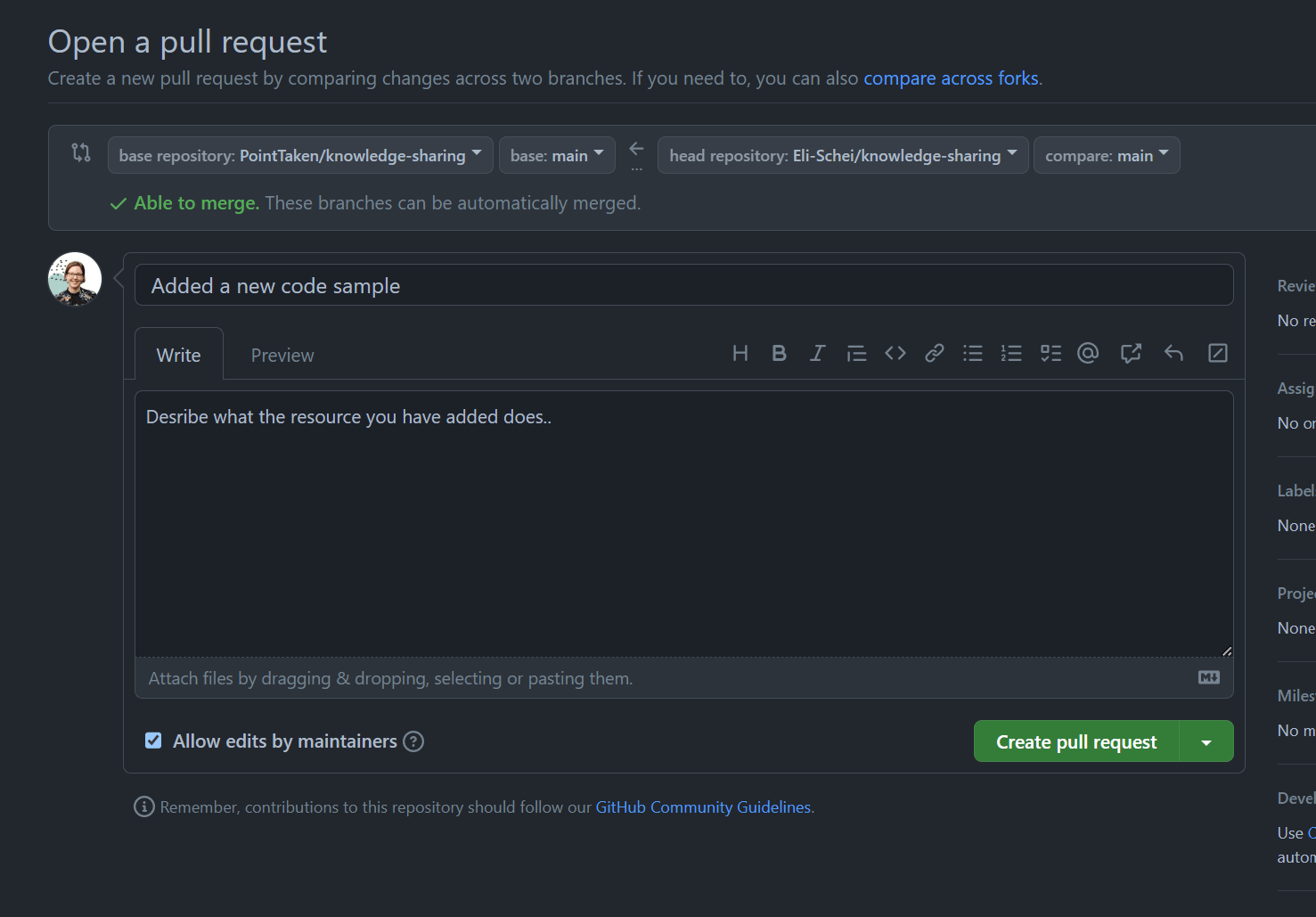The width and height of the screenshot is (1316, 917).
Task: Toggle bold text formatting
Action: point(779,354)
